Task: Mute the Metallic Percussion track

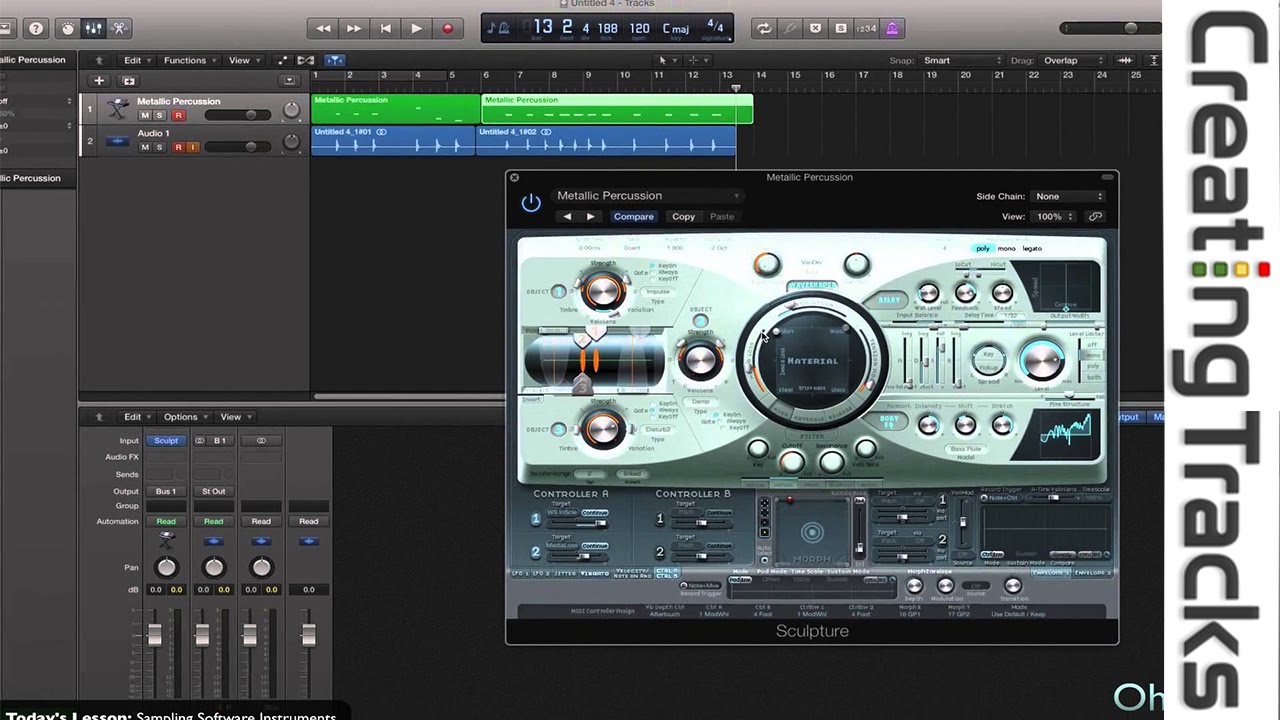Action: point(145,116)
